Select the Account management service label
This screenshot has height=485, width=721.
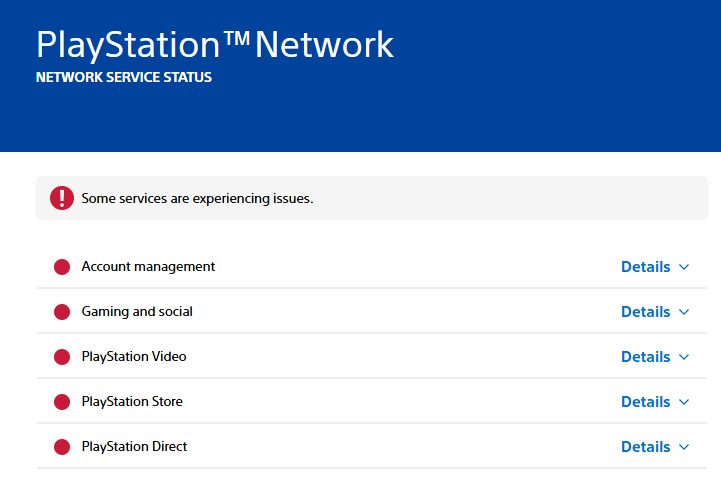pos(148,267)
